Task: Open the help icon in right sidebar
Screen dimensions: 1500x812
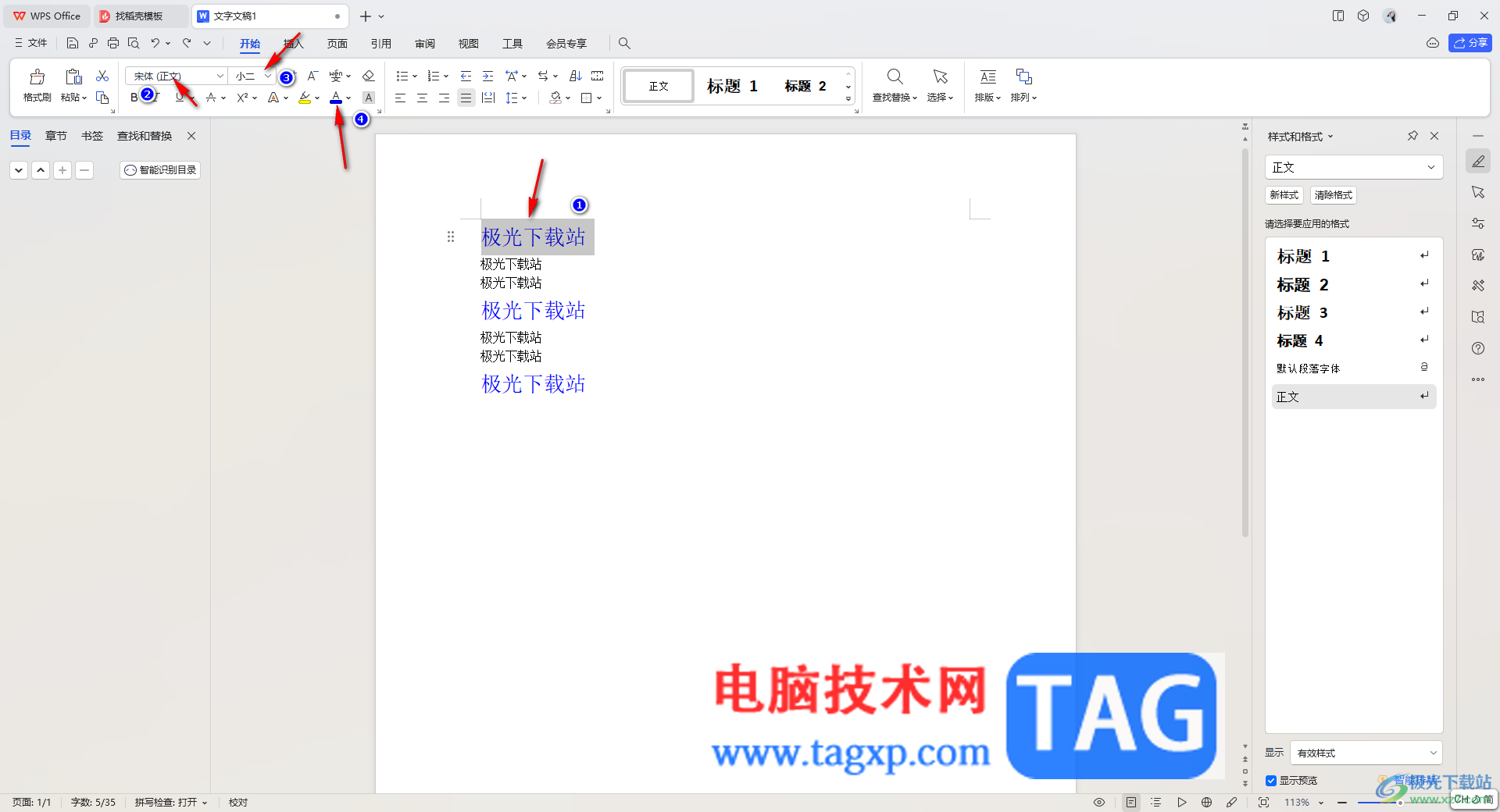Action: (1478, 348)
